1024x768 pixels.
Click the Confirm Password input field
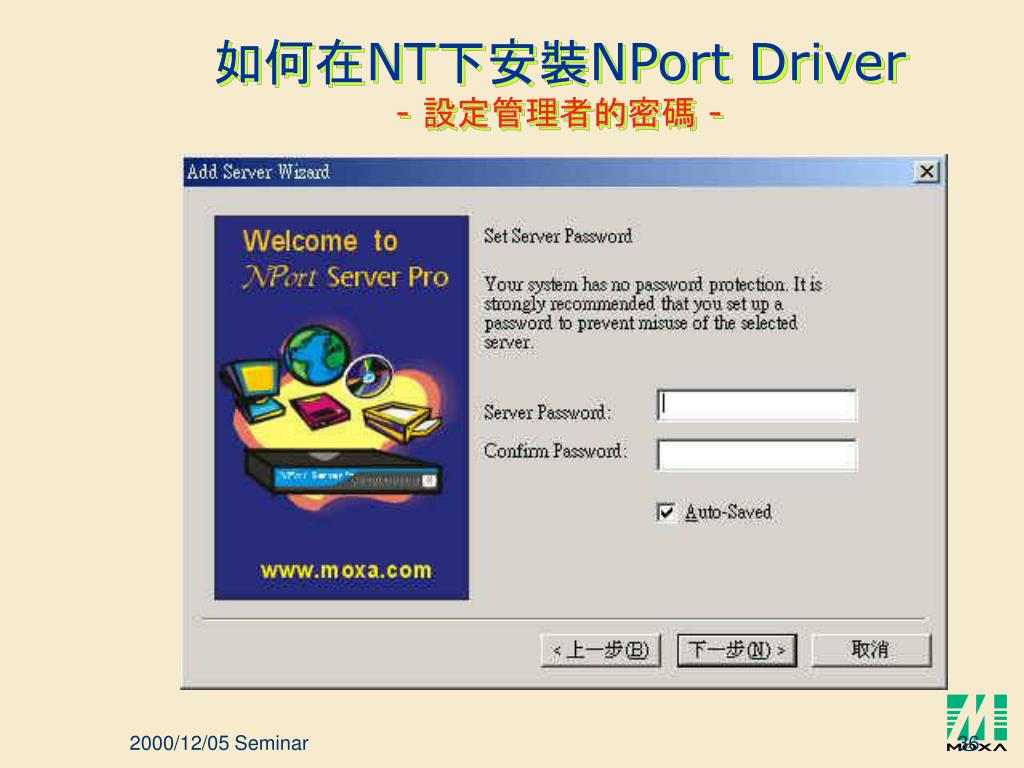coord(757,455)
